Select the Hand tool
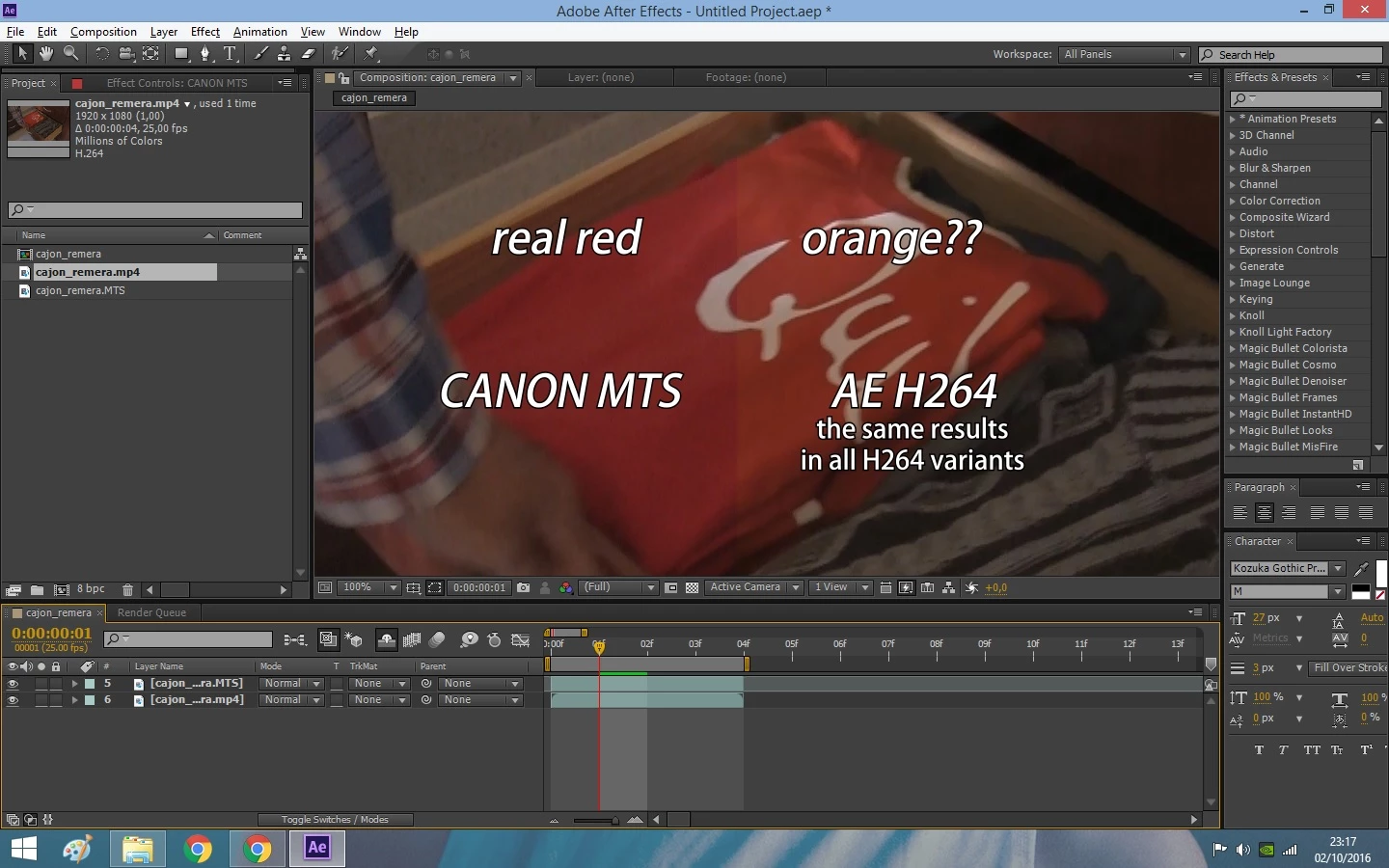This screenshot has width=1389, height=868. 46,54
